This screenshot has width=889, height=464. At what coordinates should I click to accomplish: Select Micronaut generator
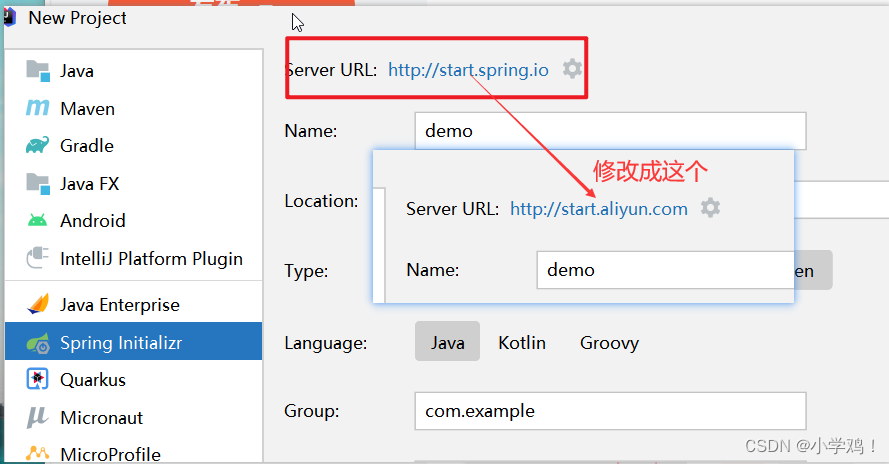[134, 417]
